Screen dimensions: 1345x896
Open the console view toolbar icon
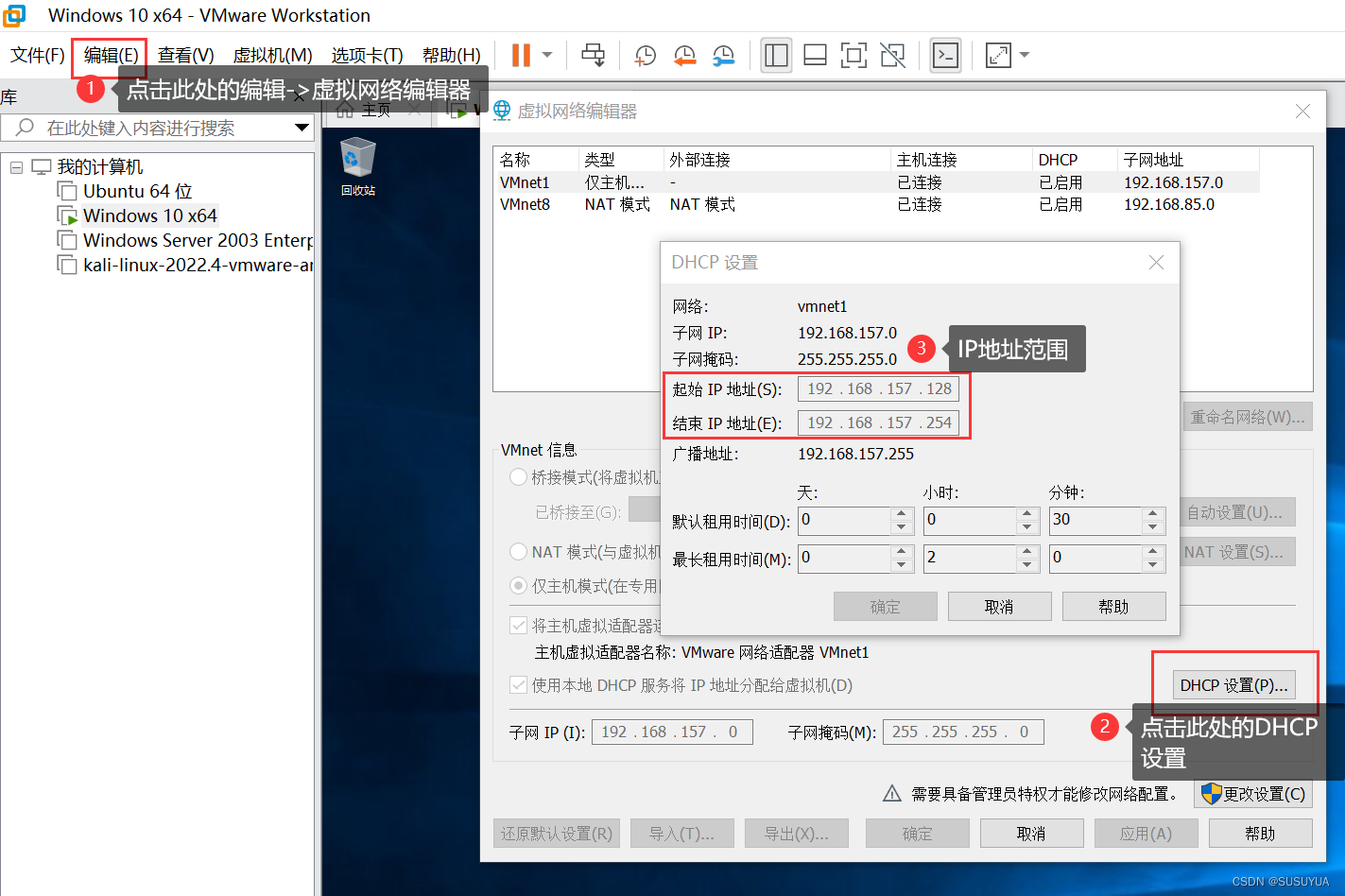pyautogui.click(x=945, y=55)
